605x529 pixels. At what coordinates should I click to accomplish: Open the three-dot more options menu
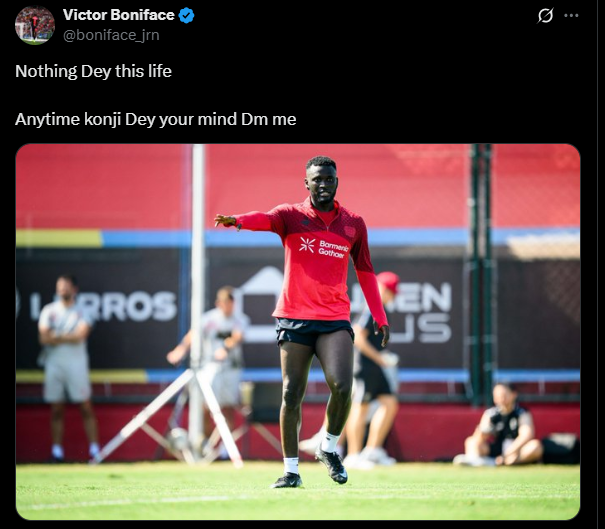(571, 15)
